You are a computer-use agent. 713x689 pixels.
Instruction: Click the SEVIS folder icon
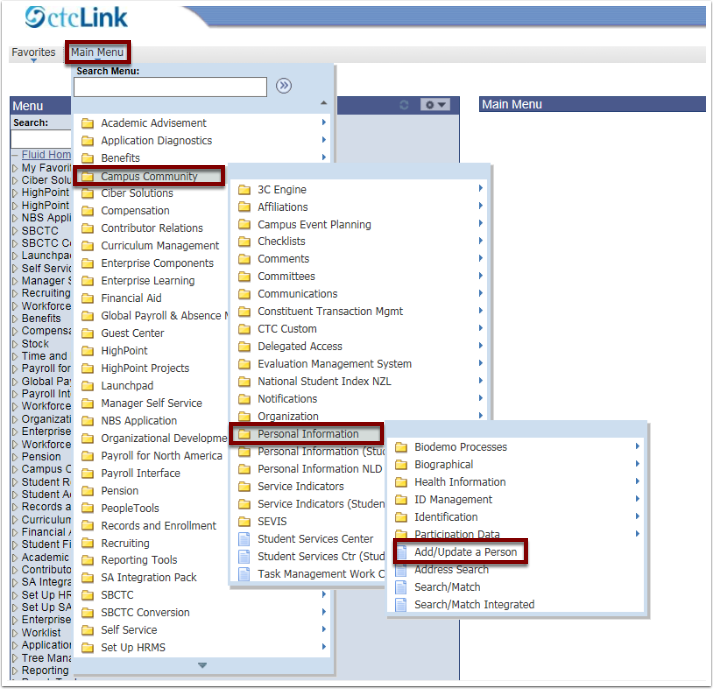click(x=244, y=521)
